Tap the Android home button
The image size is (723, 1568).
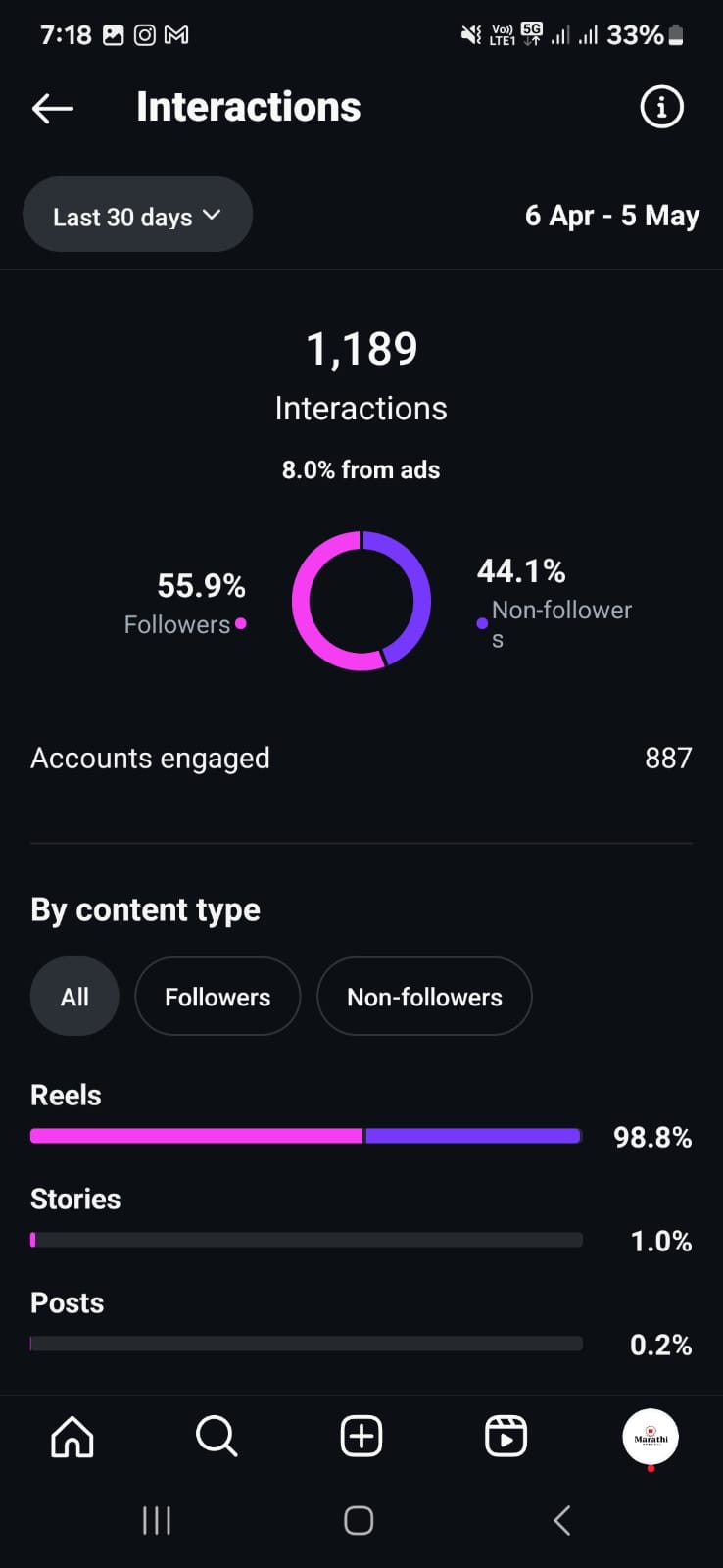[359, 1520]
